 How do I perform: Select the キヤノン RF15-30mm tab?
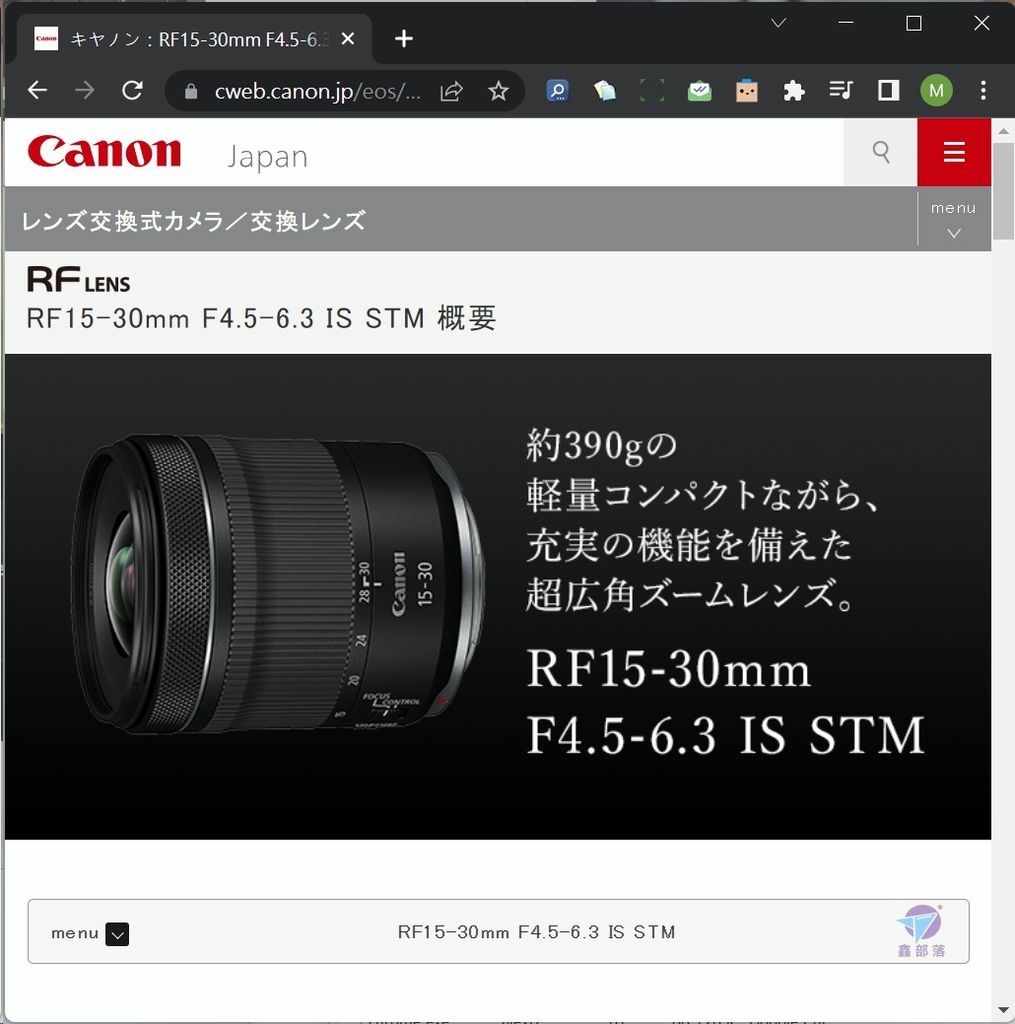click(194, 39)
